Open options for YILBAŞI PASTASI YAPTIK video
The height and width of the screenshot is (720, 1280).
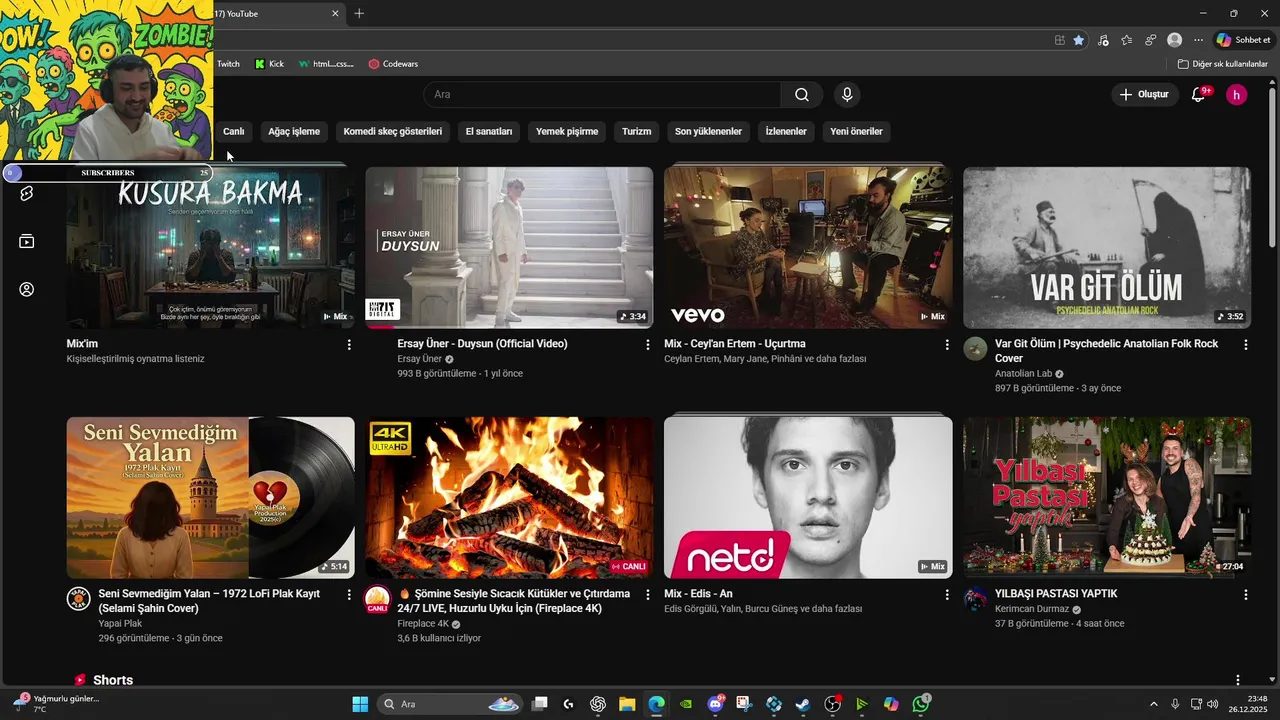click(x=1246, y=594)
